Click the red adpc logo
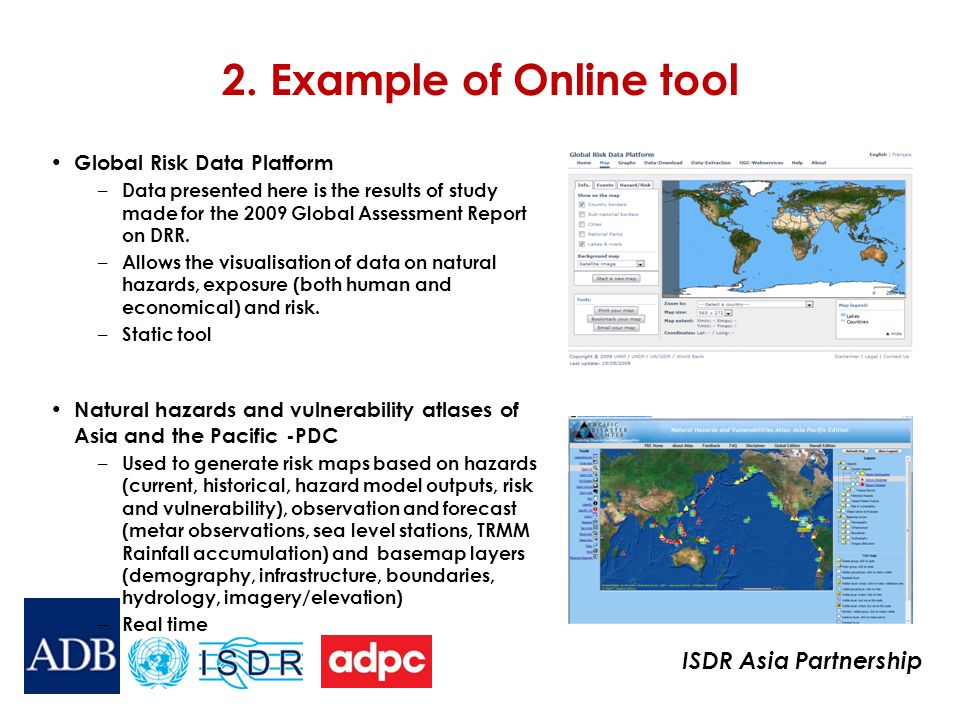Viewport: 960px width, 720px height. [x=377, y=661]
